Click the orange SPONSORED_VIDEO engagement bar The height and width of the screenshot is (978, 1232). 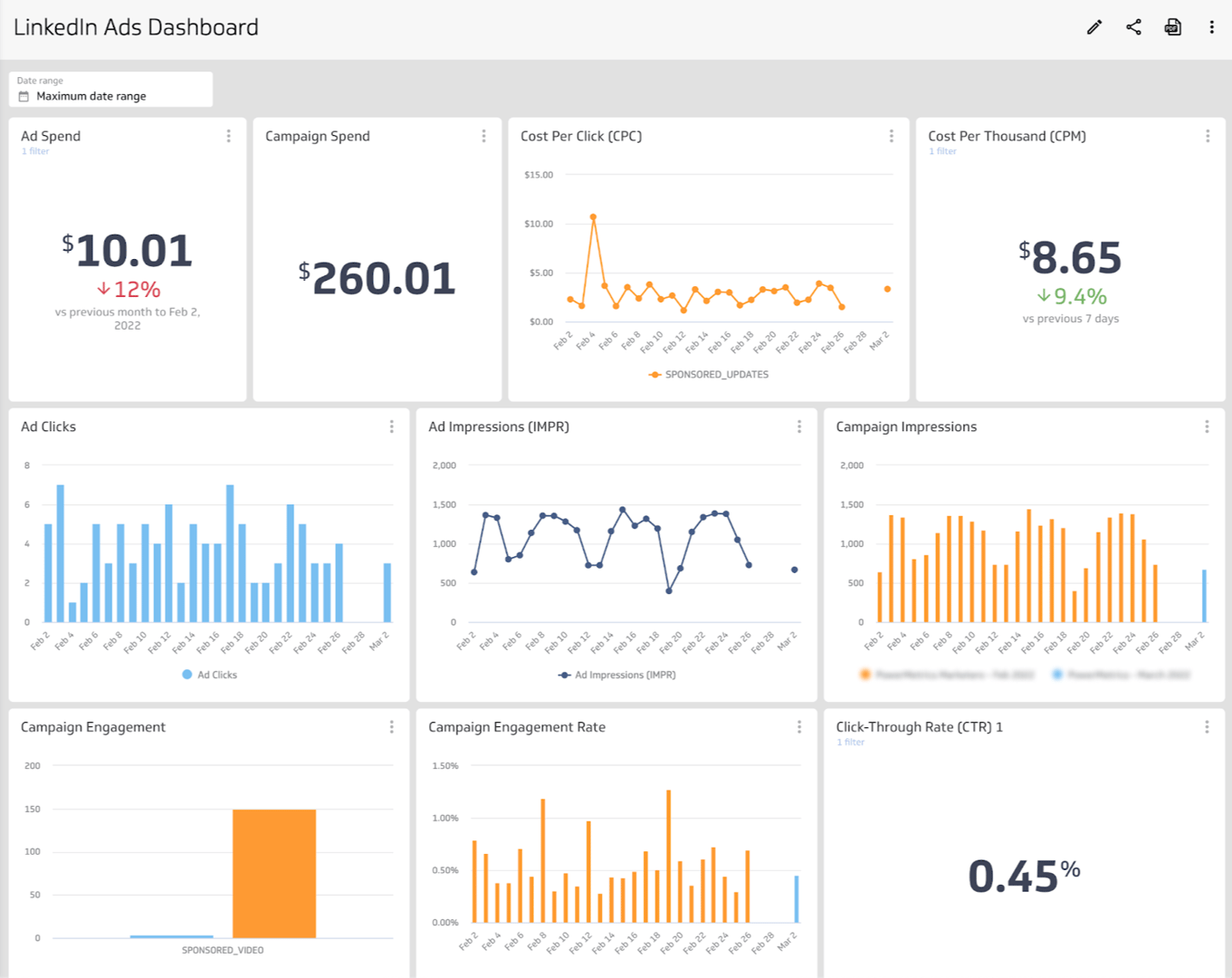274,873
